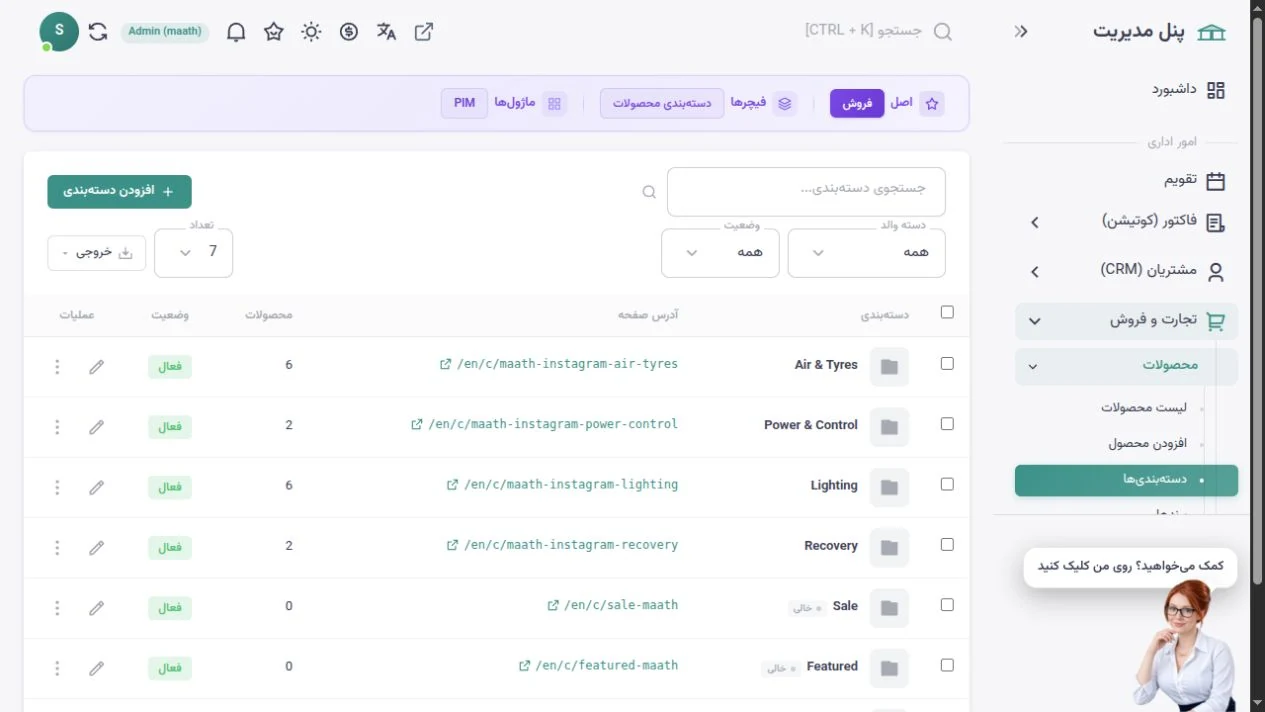Screen dimensions: 1265x712
Task: Click the refresh sync icon
Action: (x=98, y=32)
